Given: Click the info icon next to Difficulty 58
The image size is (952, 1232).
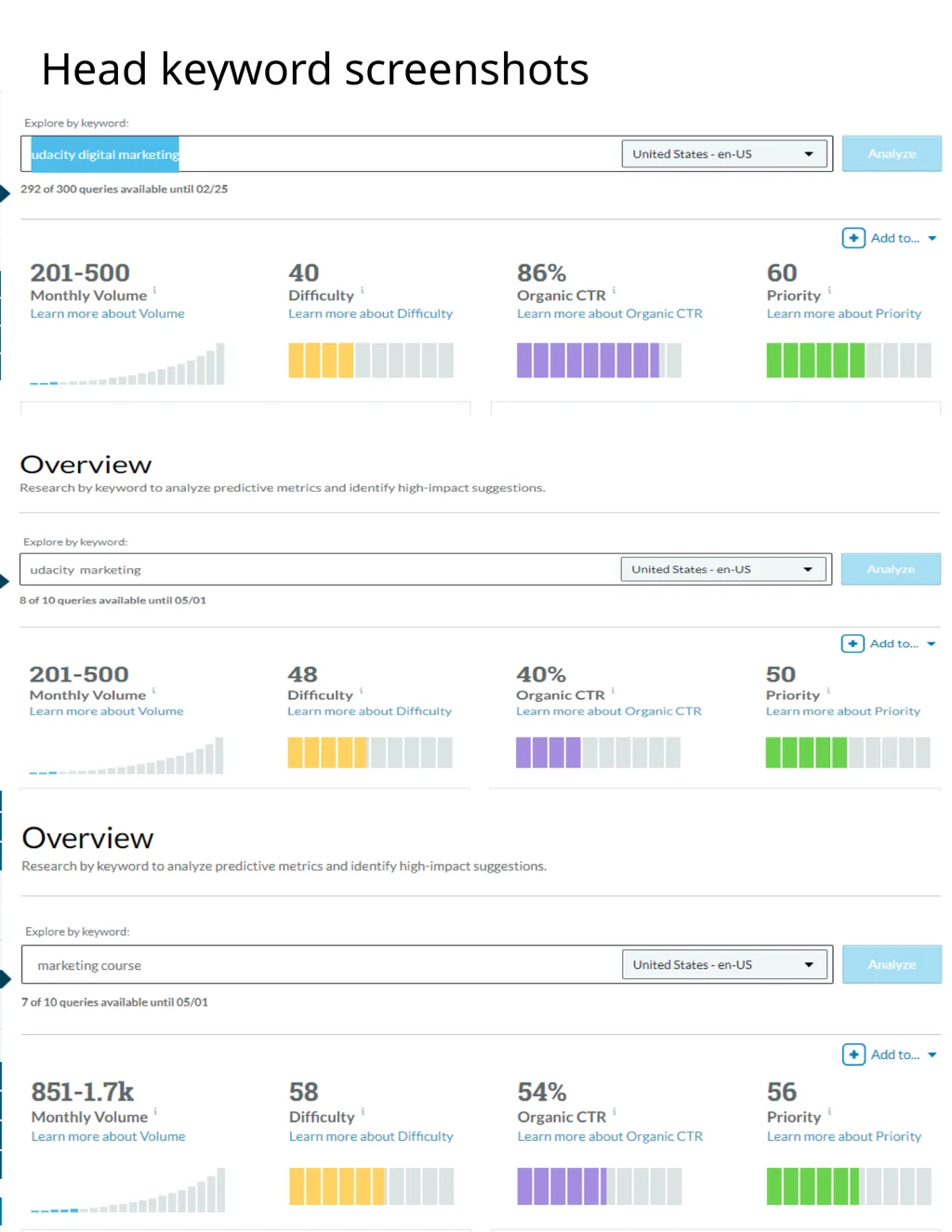Looking at the screenshot, I should click(x=363, y=1110).
